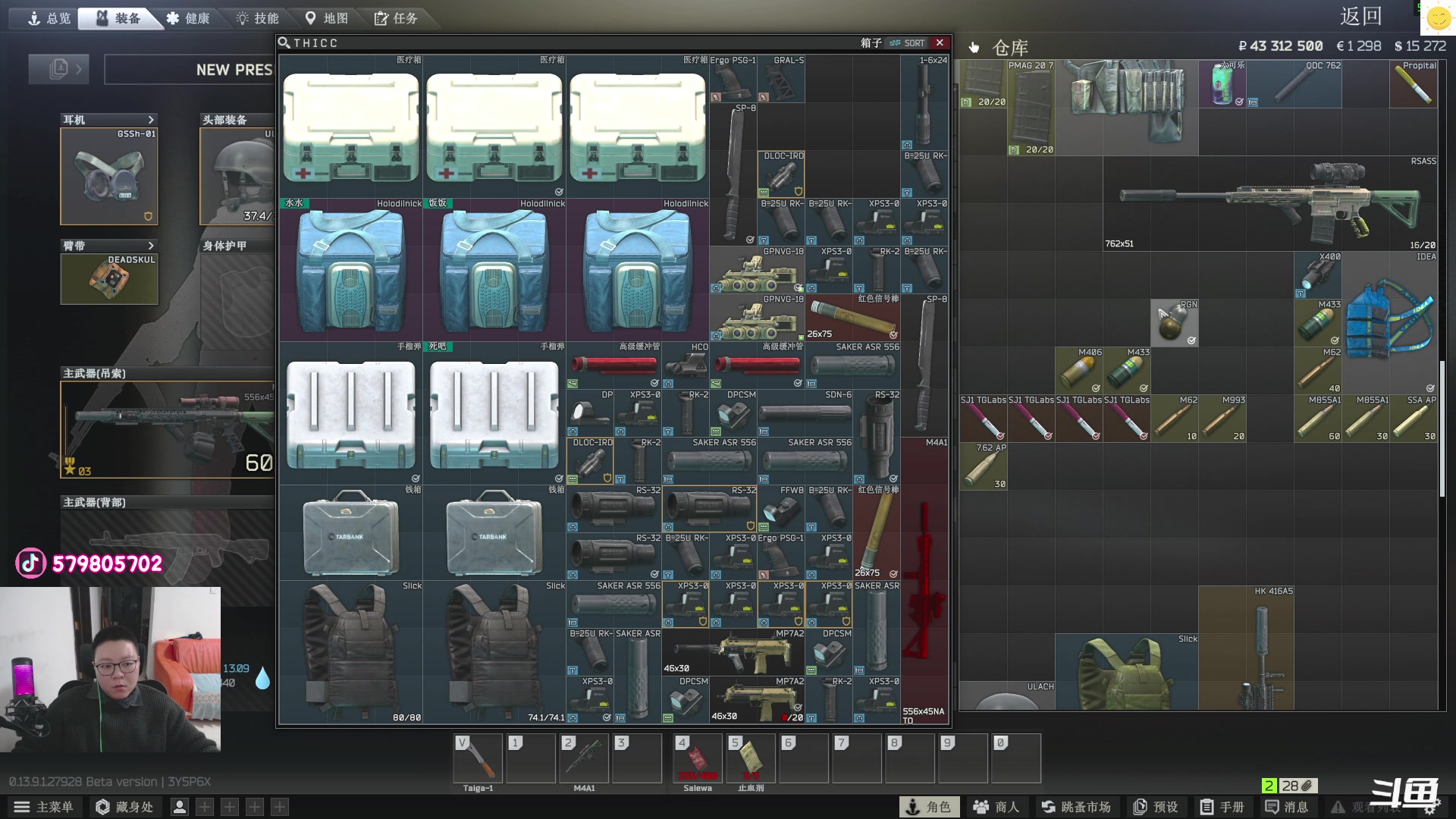
Task: Select empty quick slot 7
Action: tap(857, 758)
